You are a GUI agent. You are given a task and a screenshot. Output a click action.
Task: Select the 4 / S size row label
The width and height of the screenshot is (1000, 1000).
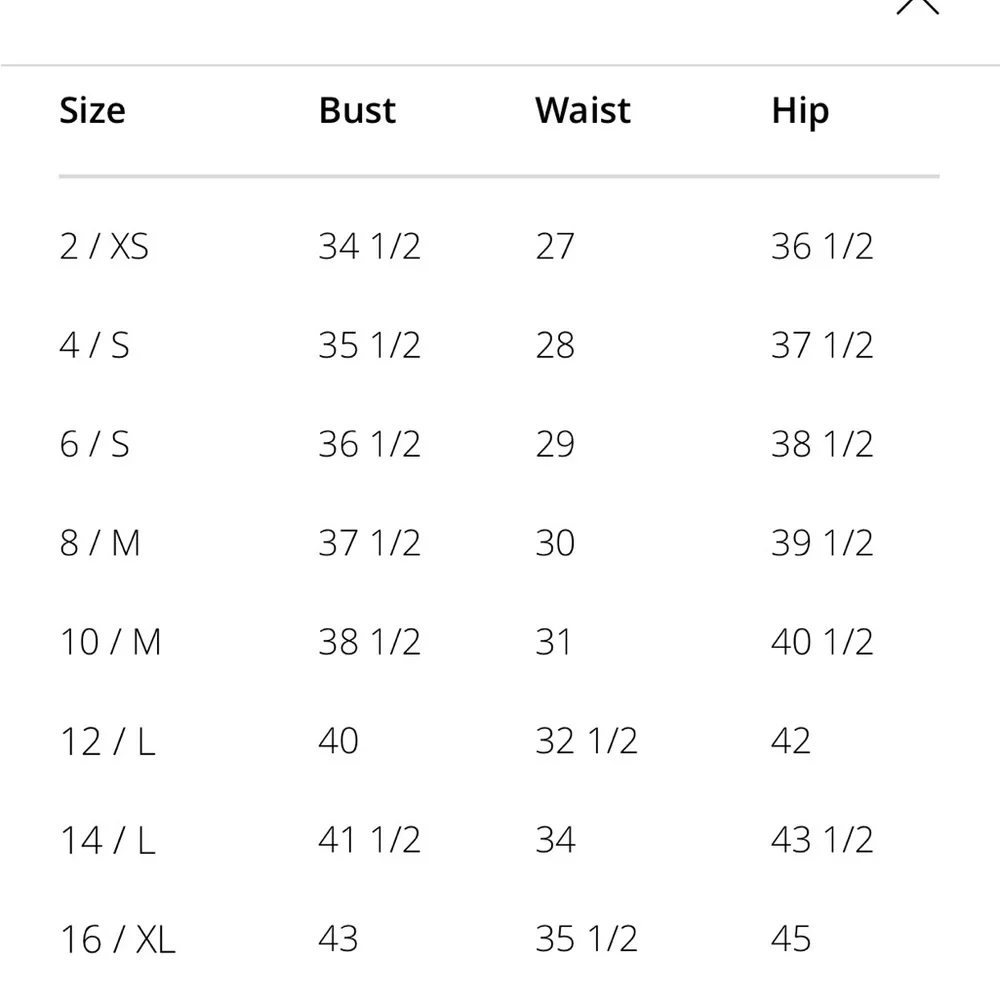94,345
